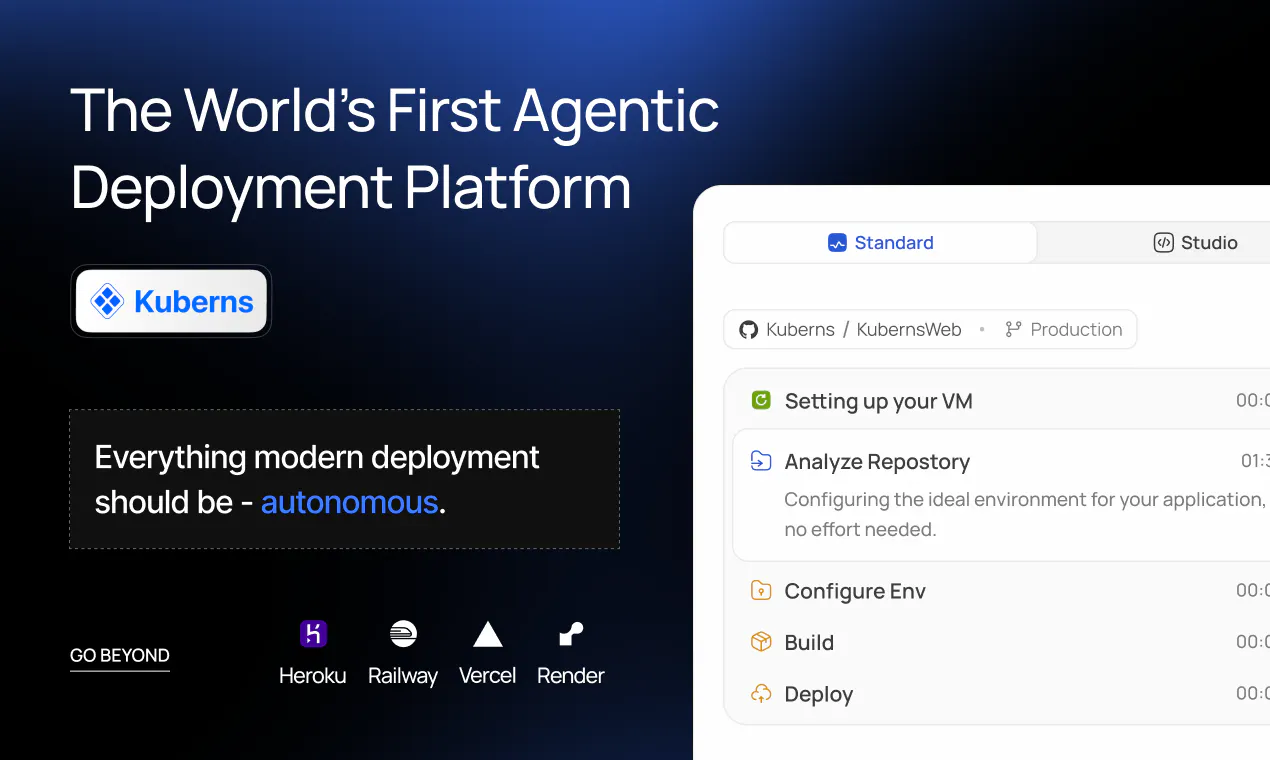Click the Render logo icon
The width and height of the screenshot is (1270, 760).
(x=571, y=634)
